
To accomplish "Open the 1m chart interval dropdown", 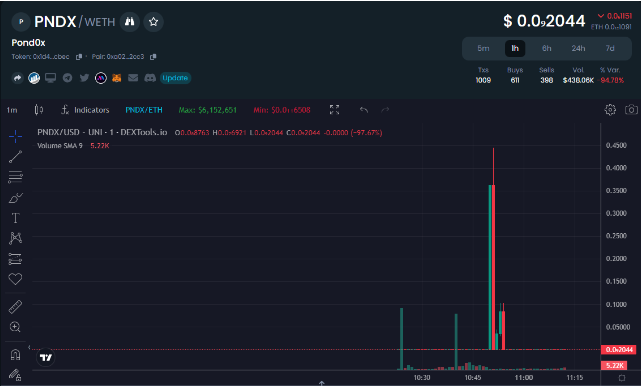I will pyautogui.click(x=12, y=110).
